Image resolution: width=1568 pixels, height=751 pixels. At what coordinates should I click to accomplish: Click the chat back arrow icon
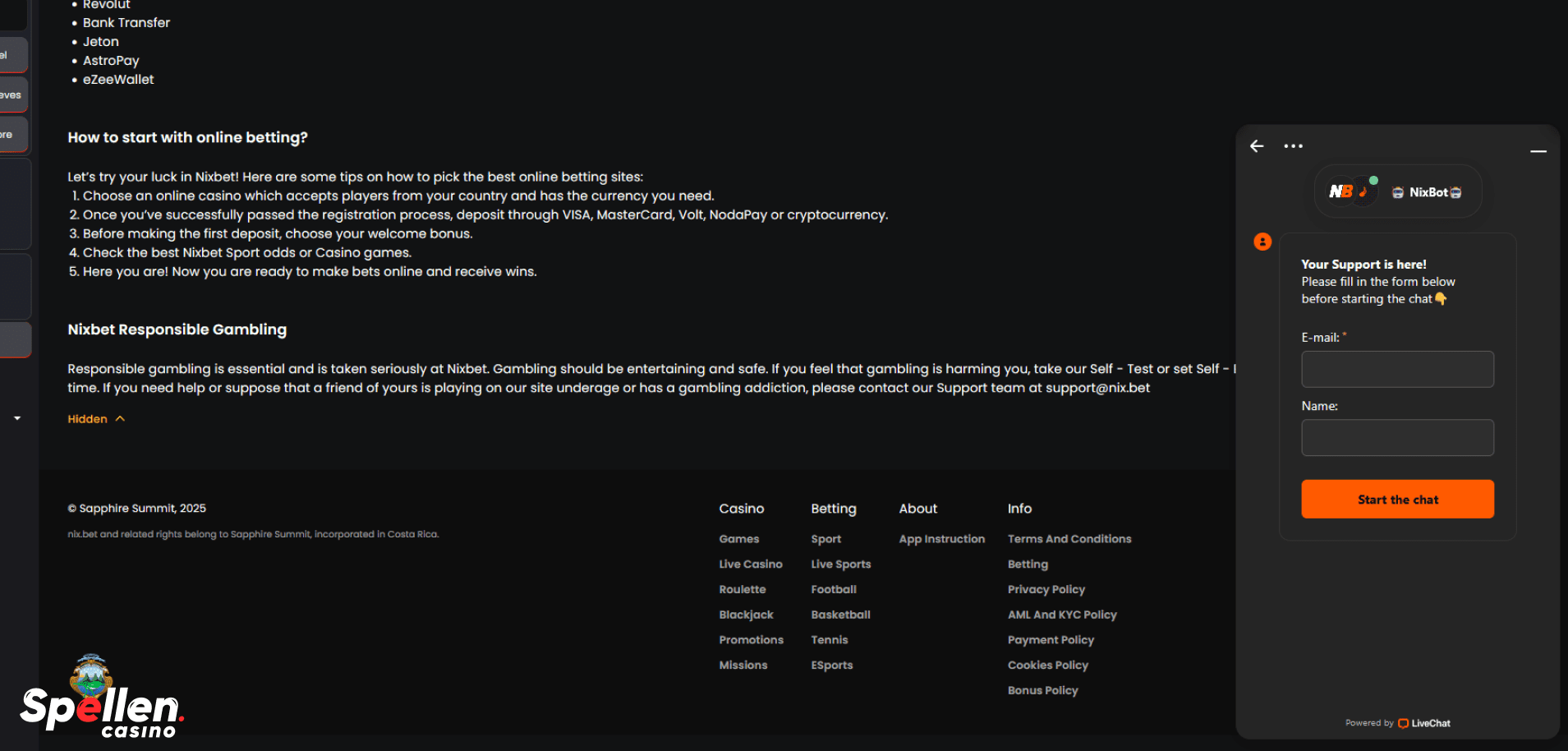(x=1257, y=146)
